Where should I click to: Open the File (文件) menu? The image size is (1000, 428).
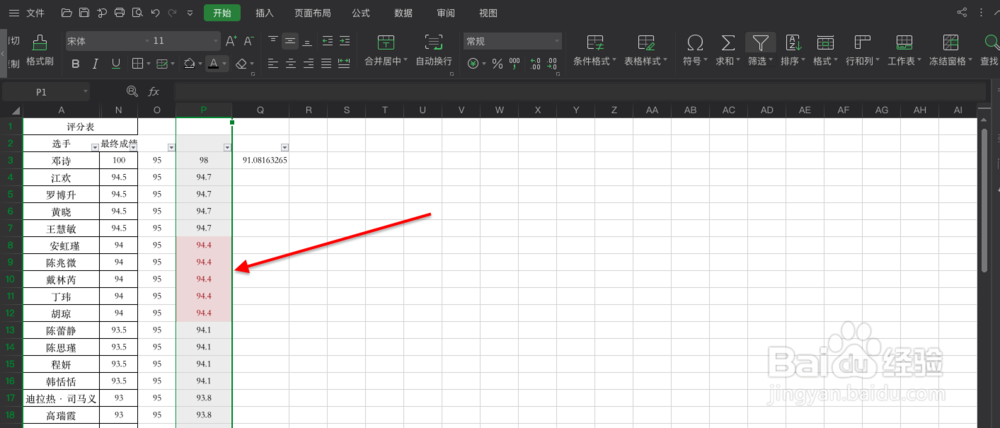point(35,13)
